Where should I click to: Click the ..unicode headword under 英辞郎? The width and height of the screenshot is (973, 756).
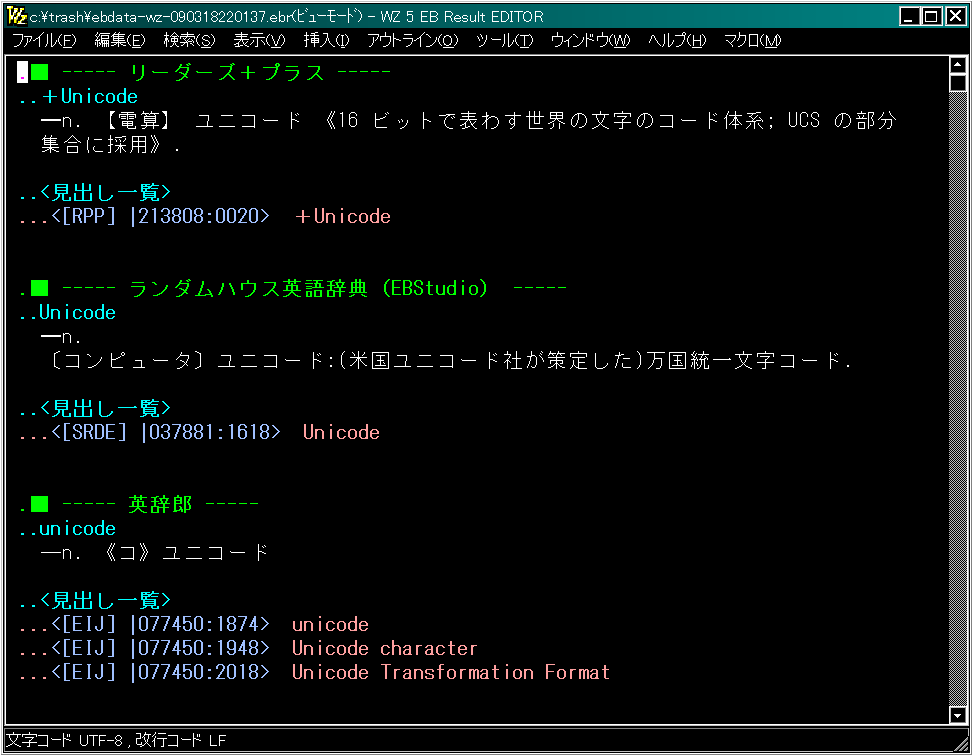pos(68,529)
